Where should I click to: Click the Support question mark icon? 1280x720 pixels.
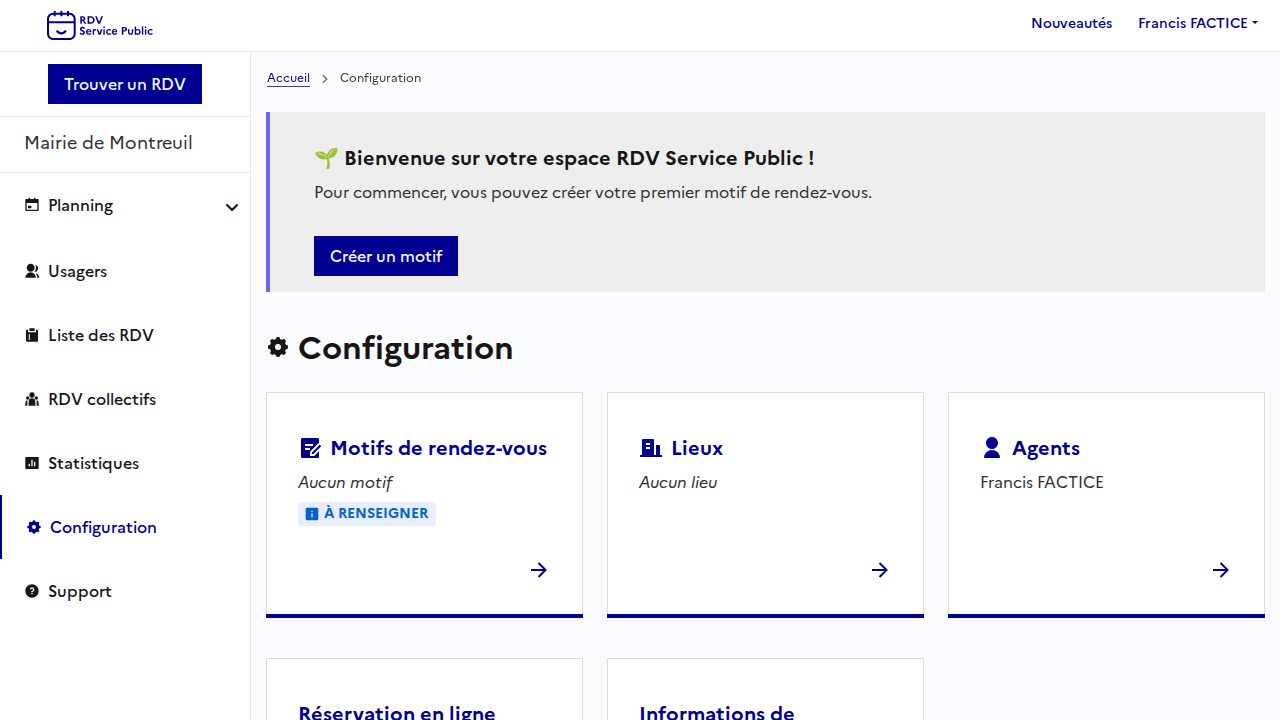32,591
